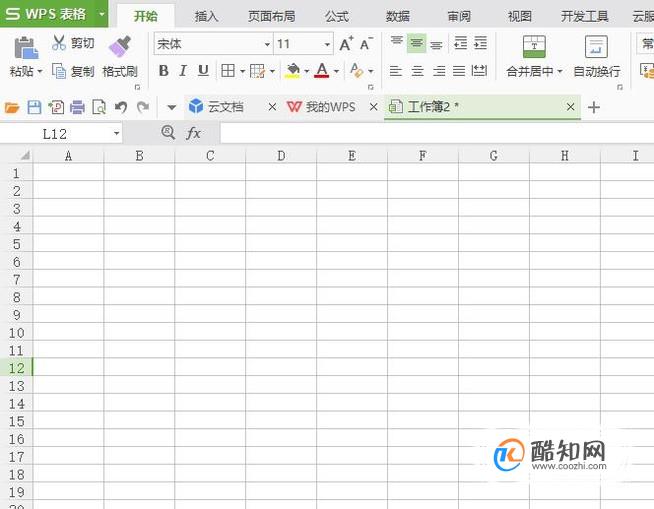
Task: Decrease indent icon
Action: [x=460, y=43]
